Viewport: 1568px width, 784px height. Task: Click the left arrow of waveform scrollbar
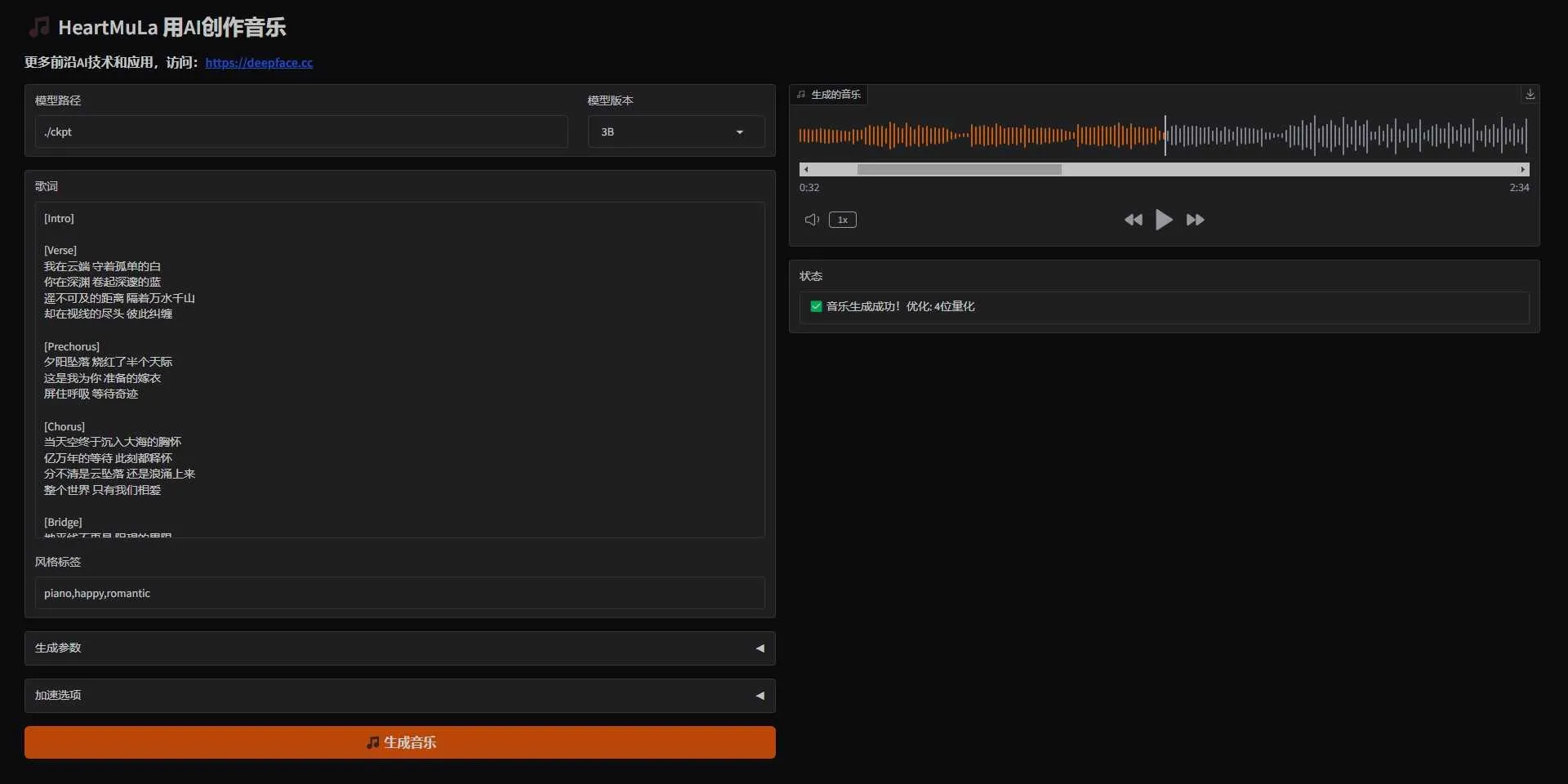(806, 170)
